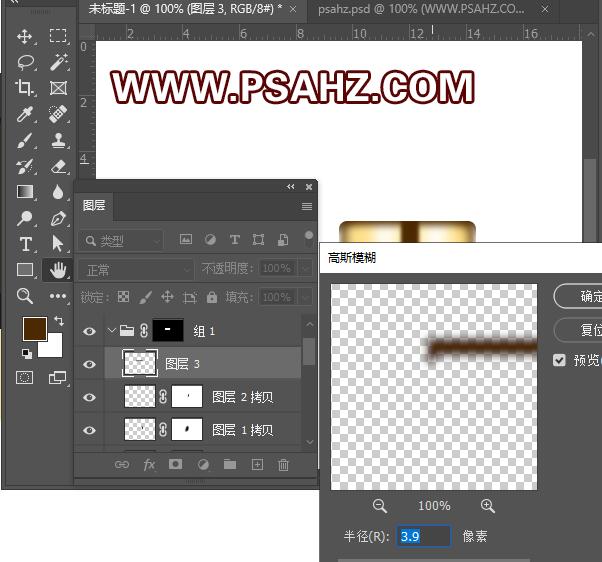Open the 类型 layer filter dropdown
The width and height of the screenshot is (602, 562).
point(121,241)
